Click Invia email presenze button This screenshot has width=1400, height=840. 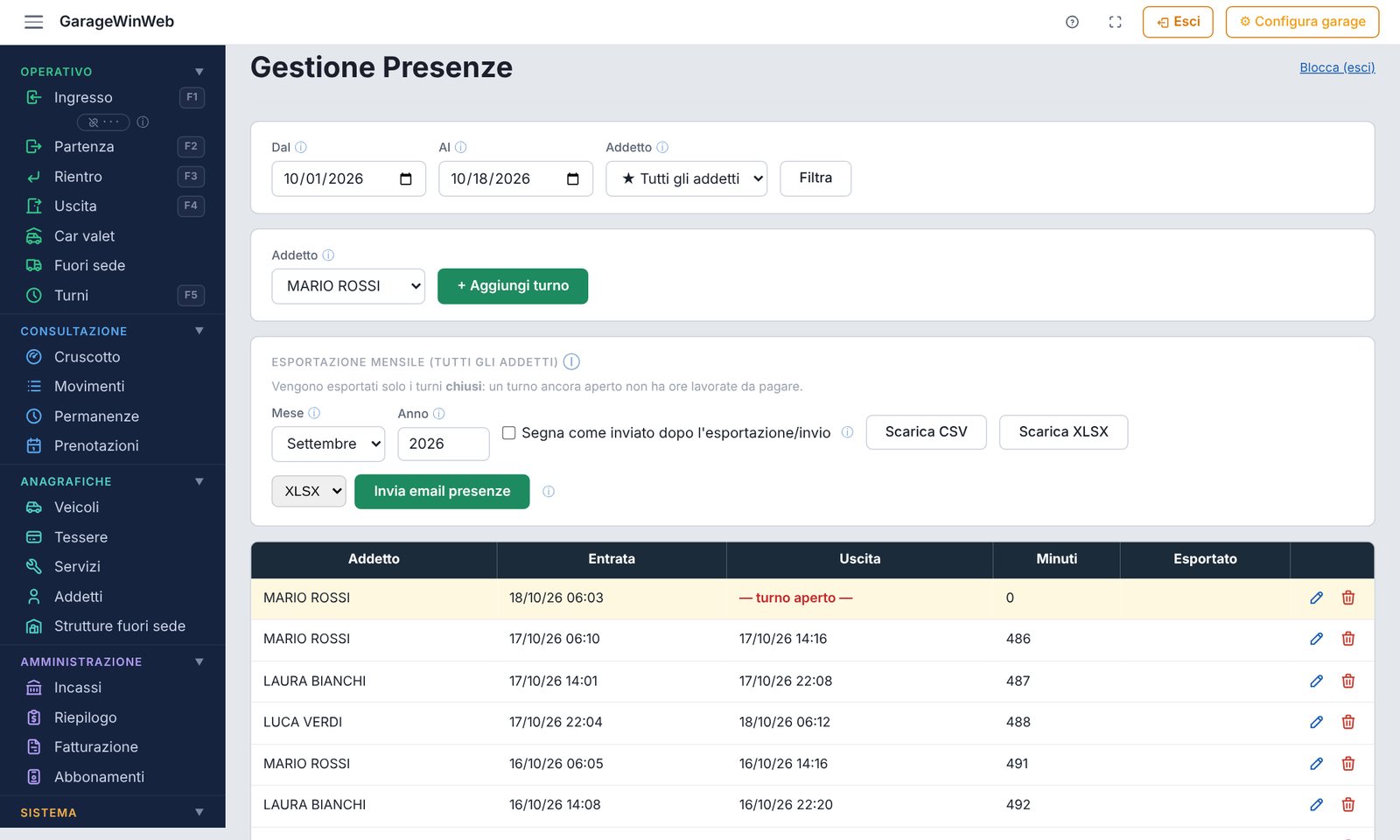coord(442,492)
